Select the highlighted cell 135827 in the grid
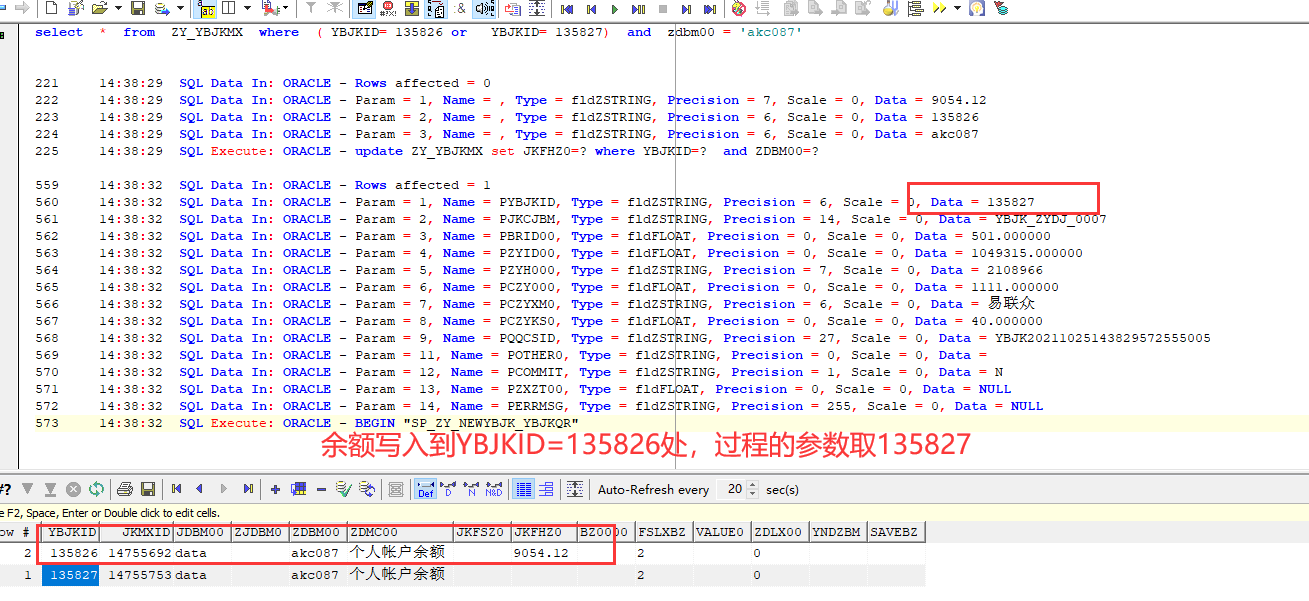The height and width of the screenshot is (601, 1309). pyautogui.click(x=70, y=575)
